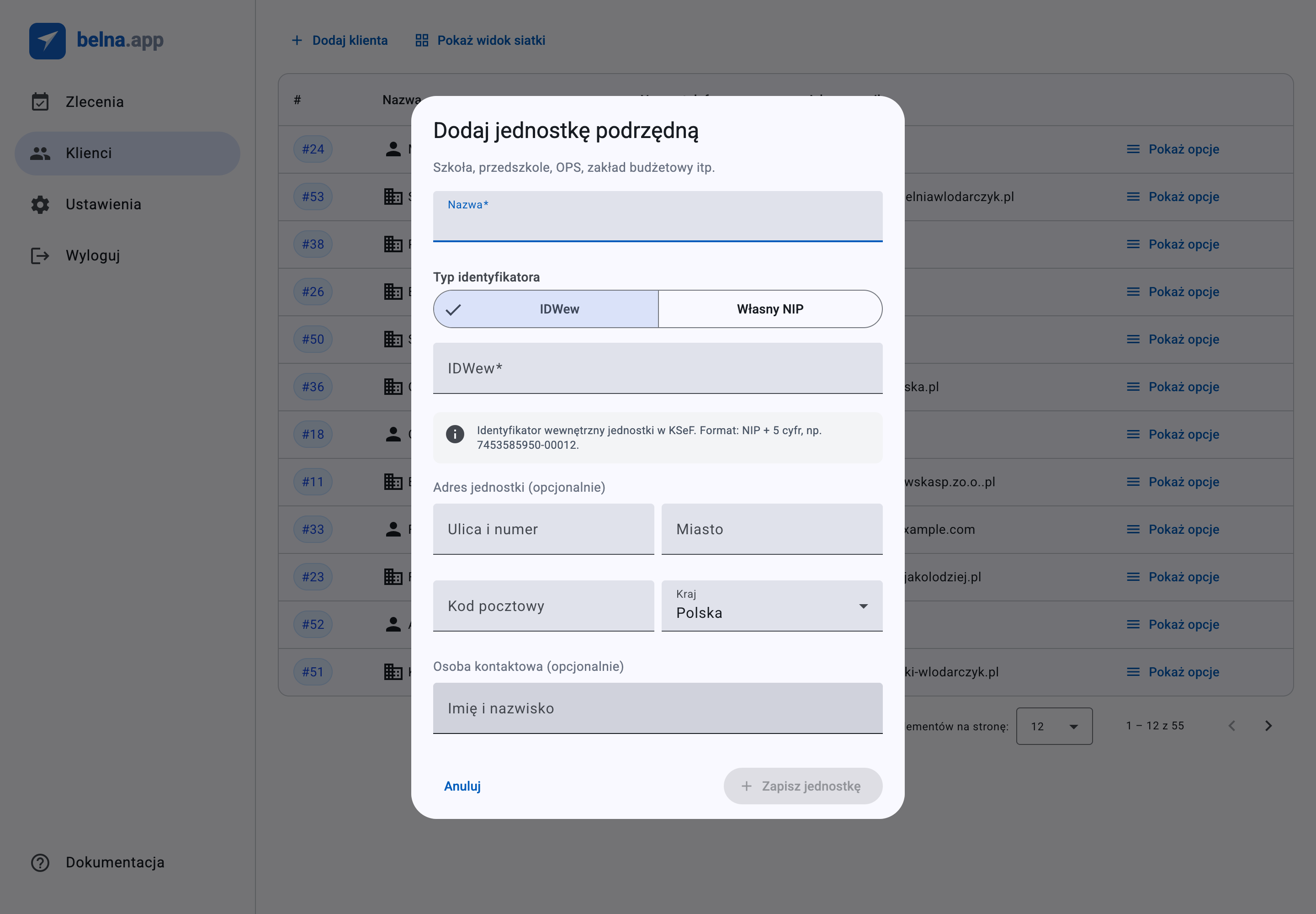Click the Dokumentacja question mark icon

pyautogui.click(x=40, y=862)
